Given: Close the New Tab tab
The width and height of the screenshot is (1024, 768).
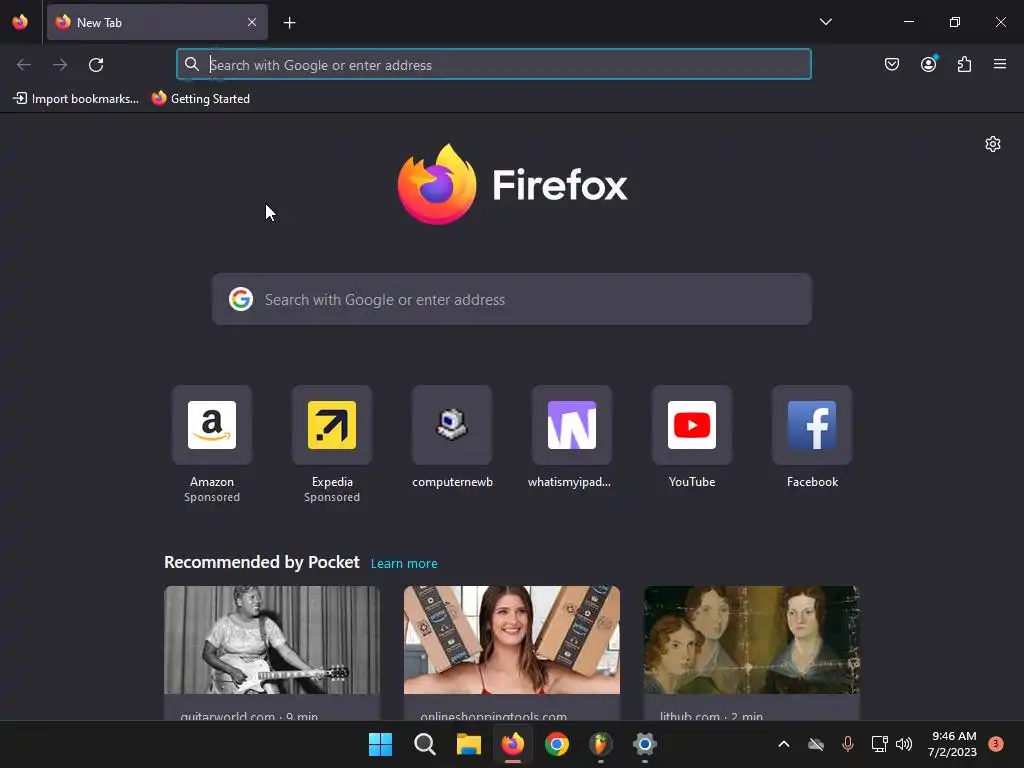Looking at the screenshot, I should click(252, 22).
